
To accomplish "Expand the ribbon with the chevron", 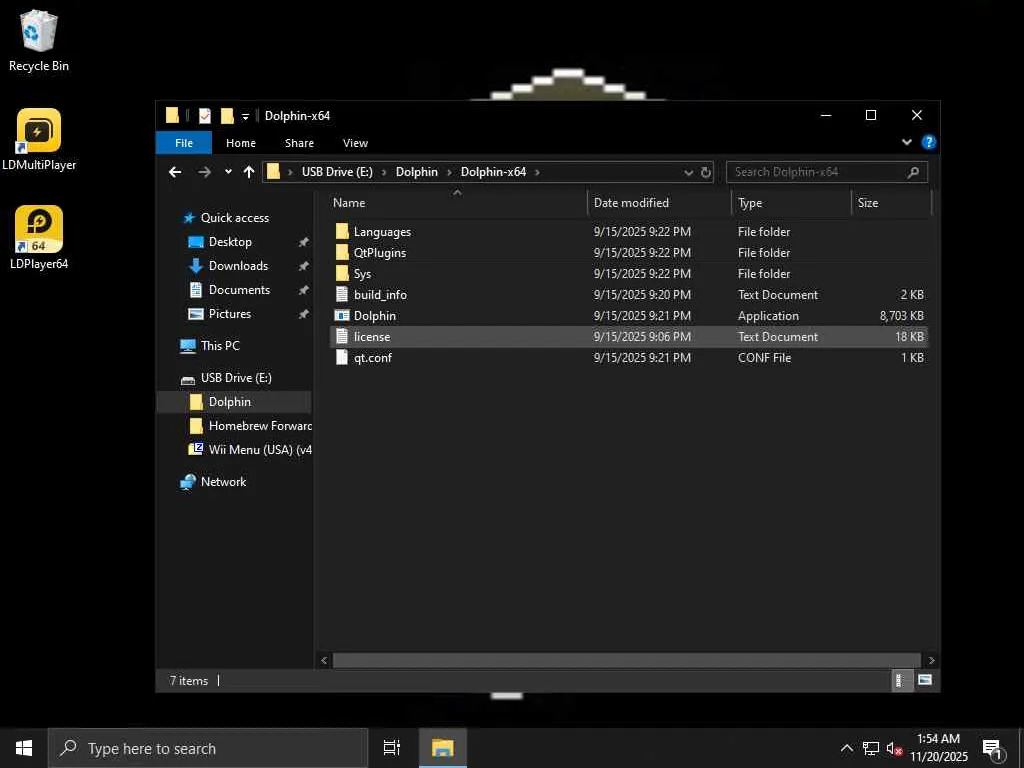I will 906,142.
